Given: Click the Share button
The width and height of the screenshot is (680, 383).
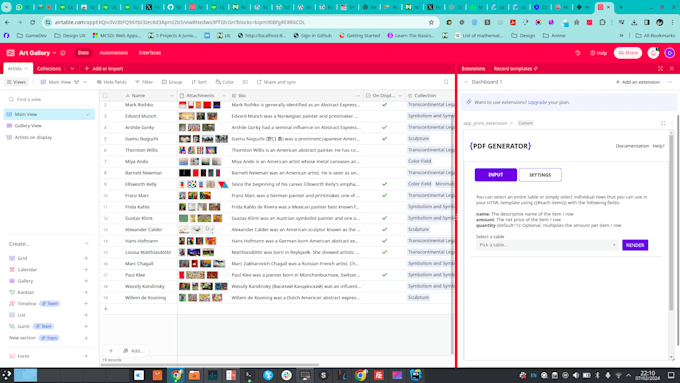Looking at the screenshot, I should click(x=628, y=53).
